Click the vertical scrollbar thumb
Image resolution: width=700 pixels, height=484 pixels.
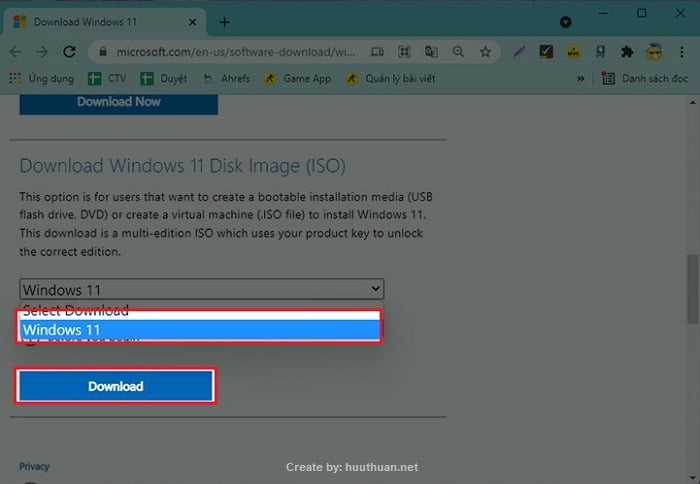click(692, 289)
